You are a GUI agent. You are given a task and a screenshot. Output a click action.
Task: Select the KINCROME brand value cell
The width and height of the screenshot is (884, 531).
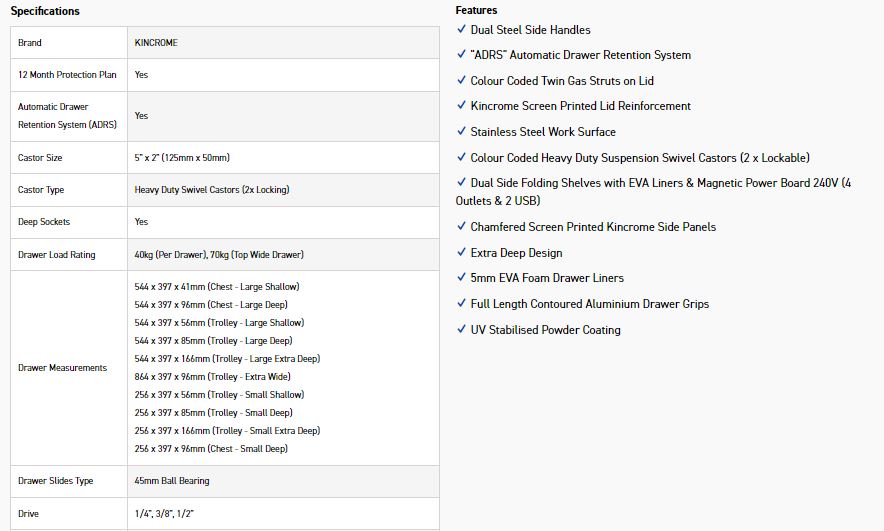point(156,43)
